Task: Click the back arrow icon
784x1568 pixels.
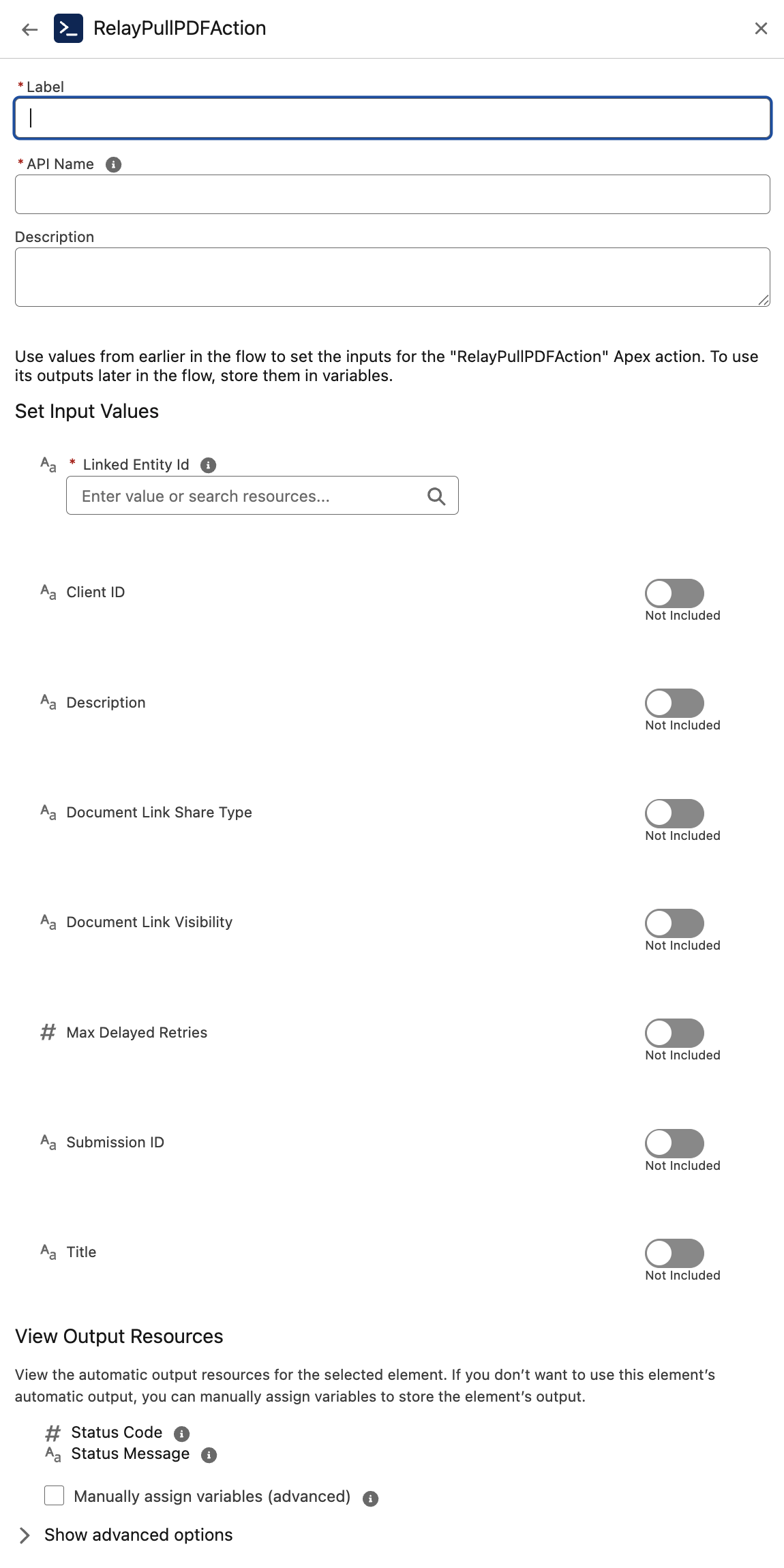Action: coord(29,29)
